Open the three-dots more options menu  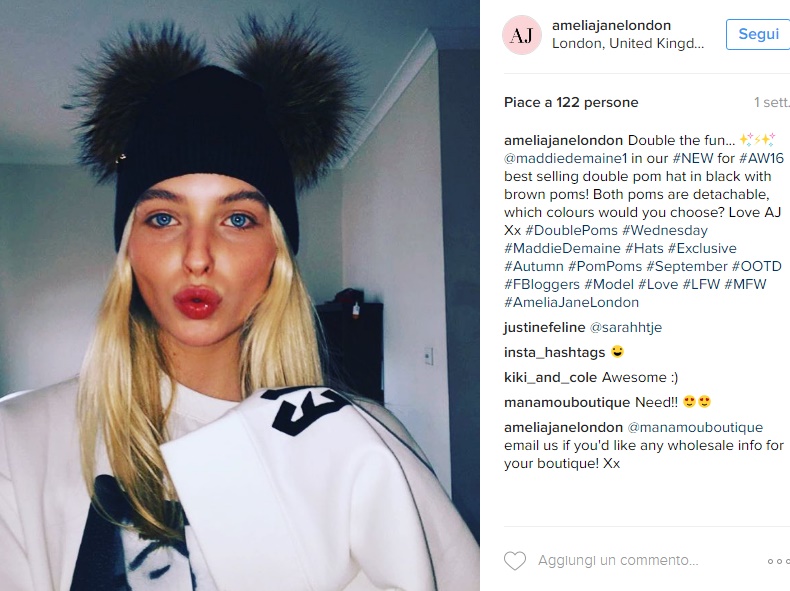coord(778,561)
